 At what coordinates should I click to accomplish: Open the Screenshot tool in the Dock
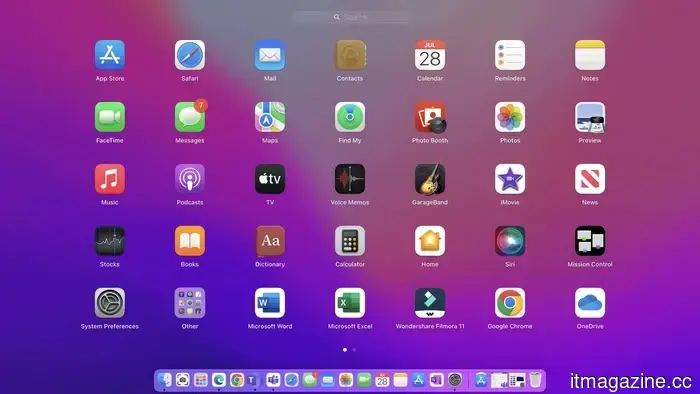point(183,380)
